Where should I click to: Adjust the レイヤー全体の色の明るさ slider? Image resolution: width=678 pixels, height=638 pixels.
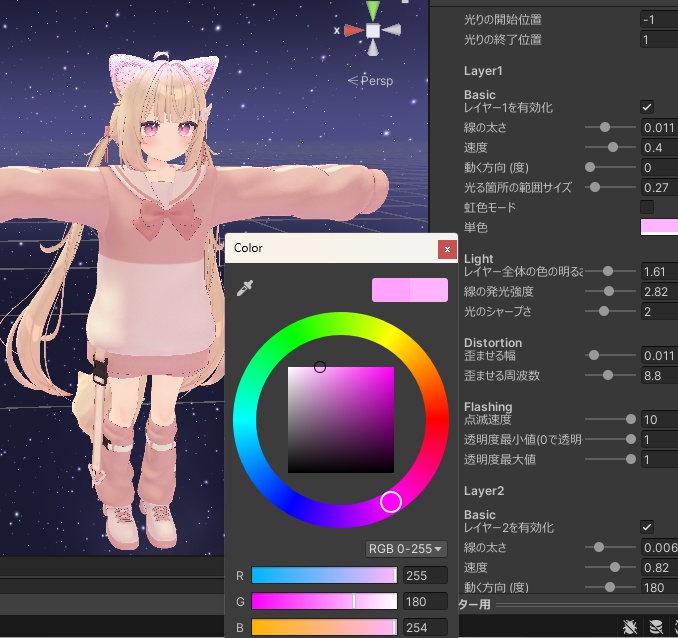pos(611,271)
